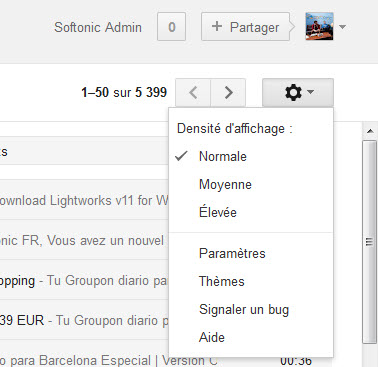Click the Softonic Admin account name
The image size is (378, 367).
98,27
